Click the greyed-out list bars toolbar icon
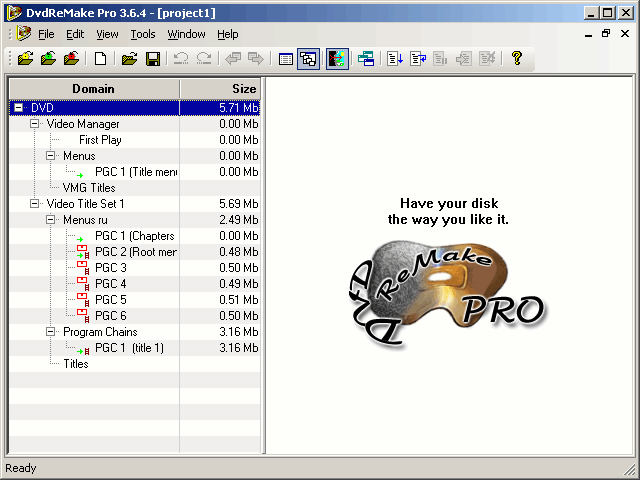640x480 pixels. (x=440, y=59)
